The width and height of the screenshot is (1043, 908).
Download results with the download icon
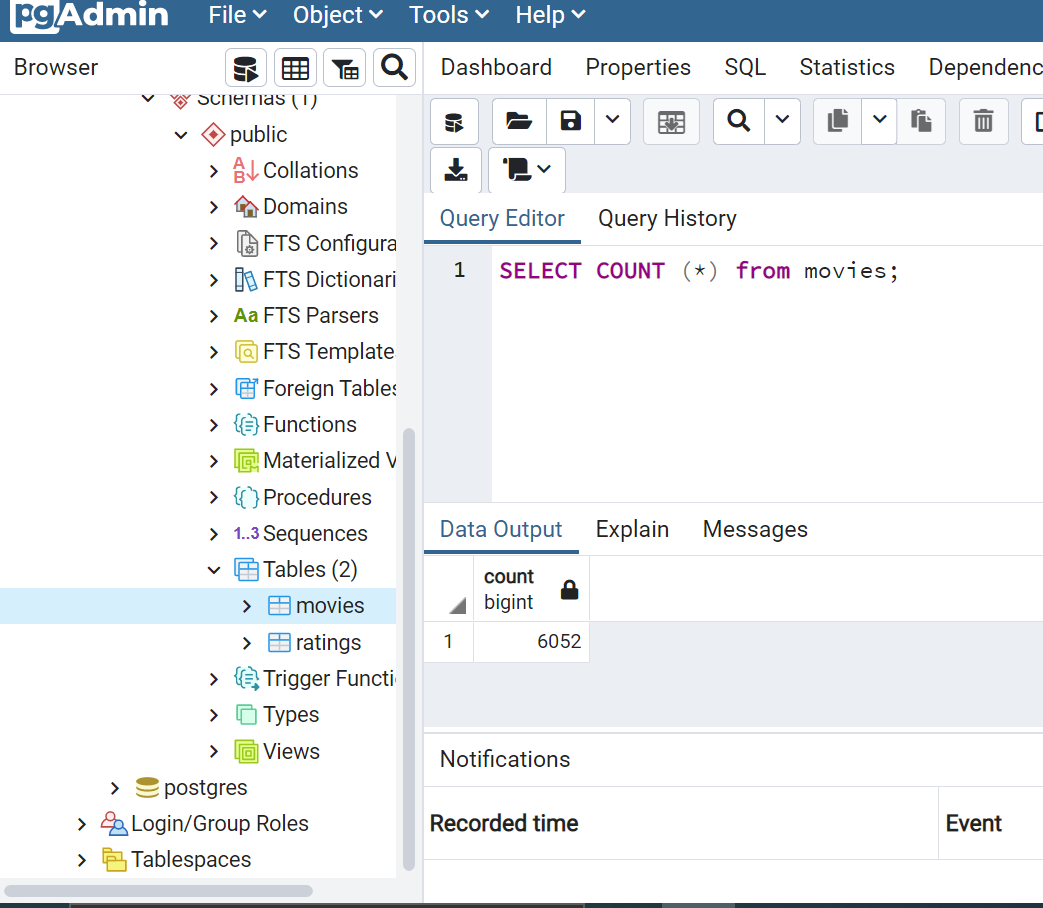[456, 170]
